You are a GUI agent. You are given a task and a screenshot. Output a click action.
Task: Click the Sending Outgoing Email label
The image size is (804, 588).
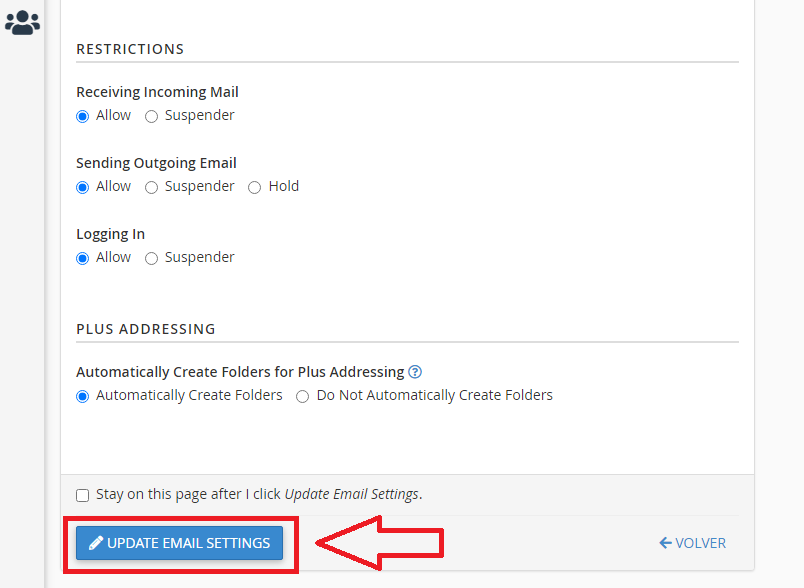(x=156, y=163)
